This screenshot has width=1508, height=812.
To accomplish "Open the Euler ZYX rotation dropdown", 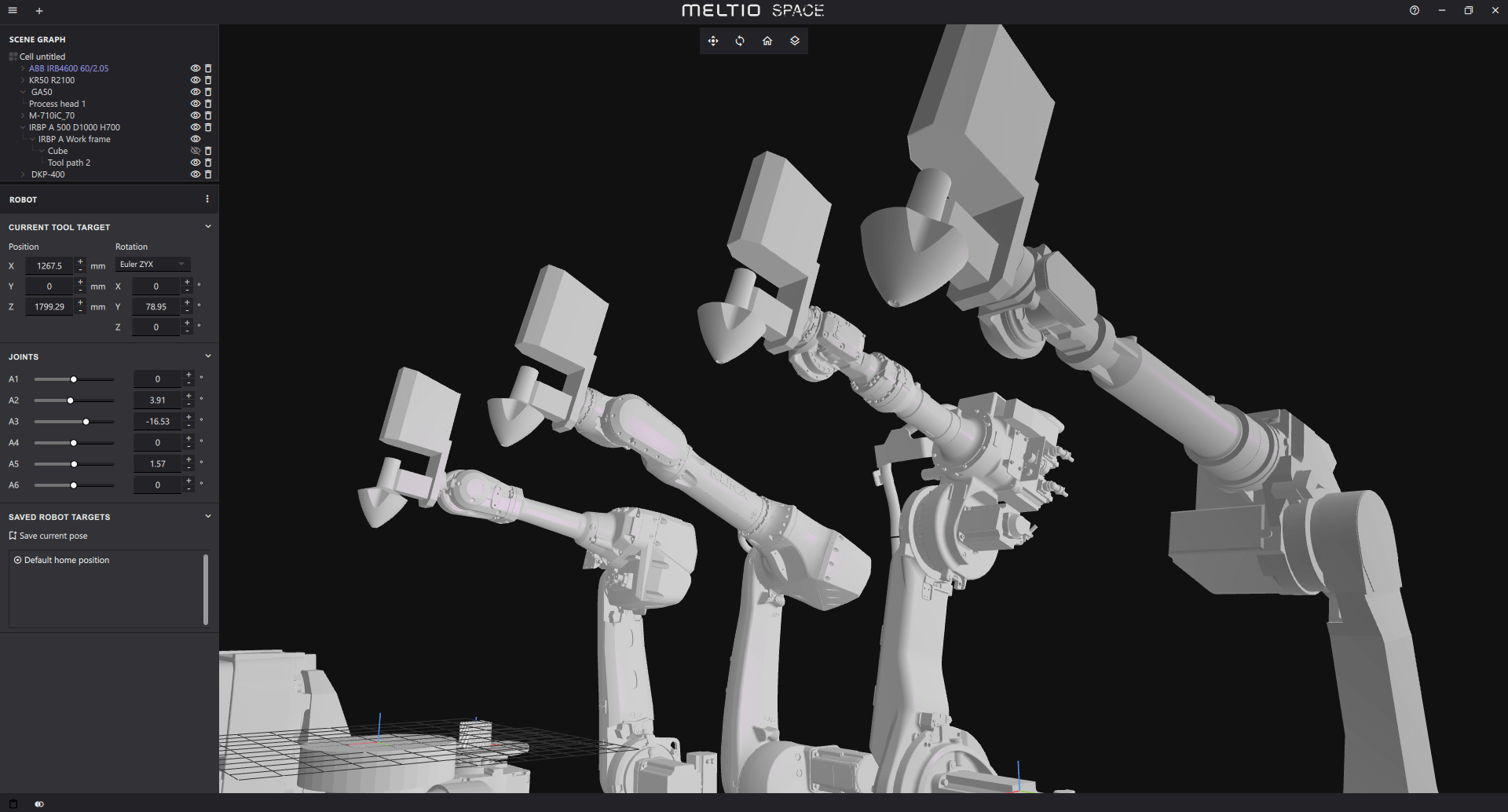I will tap(152, 264).
